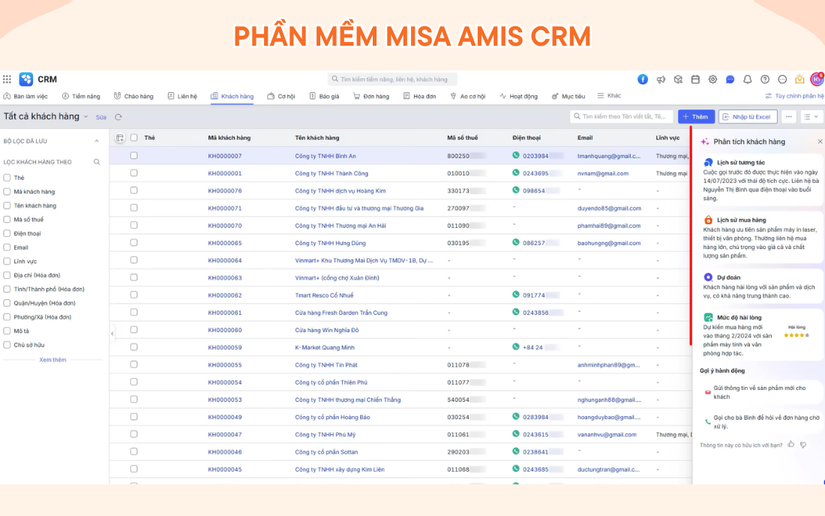Open the apps grid launcher

point(7,79)
